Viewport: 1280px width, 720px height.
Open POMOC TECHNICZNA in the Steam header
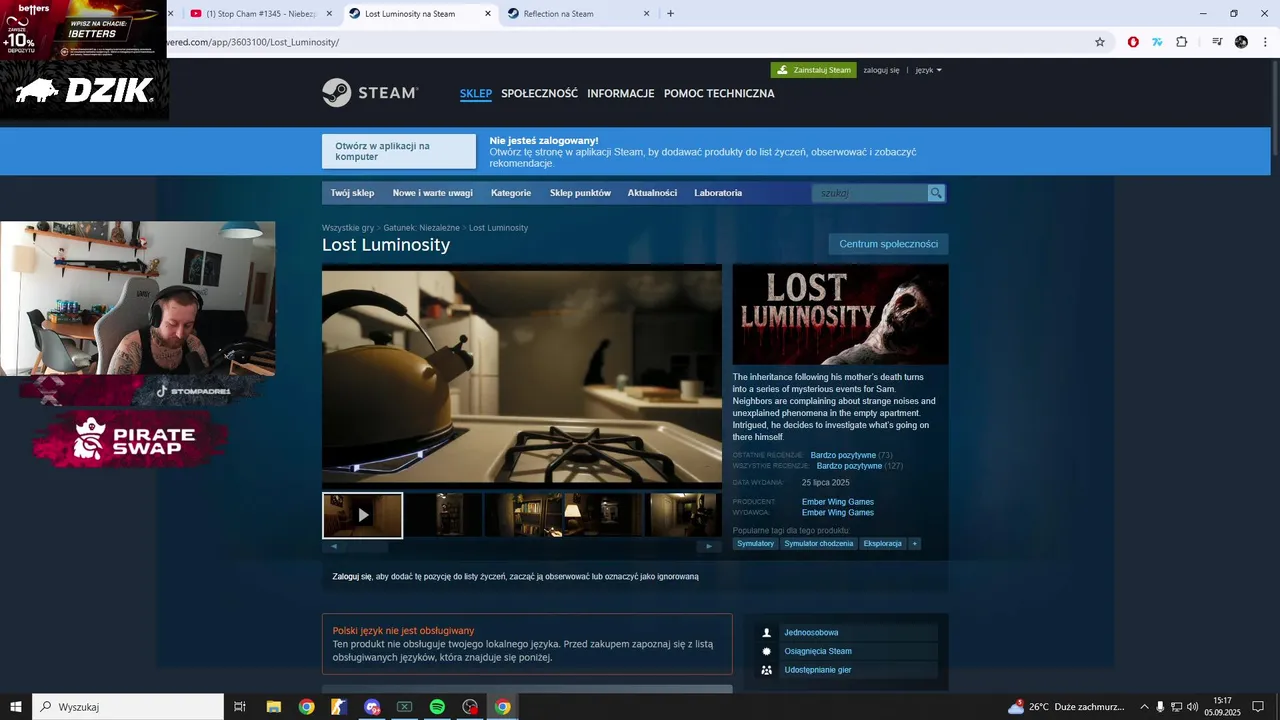point(719,94)
